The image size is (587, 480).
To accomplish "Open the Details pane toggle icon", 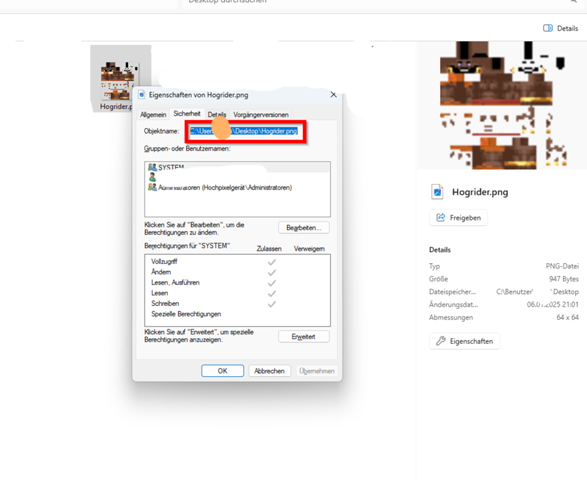I will click(548, 28).
